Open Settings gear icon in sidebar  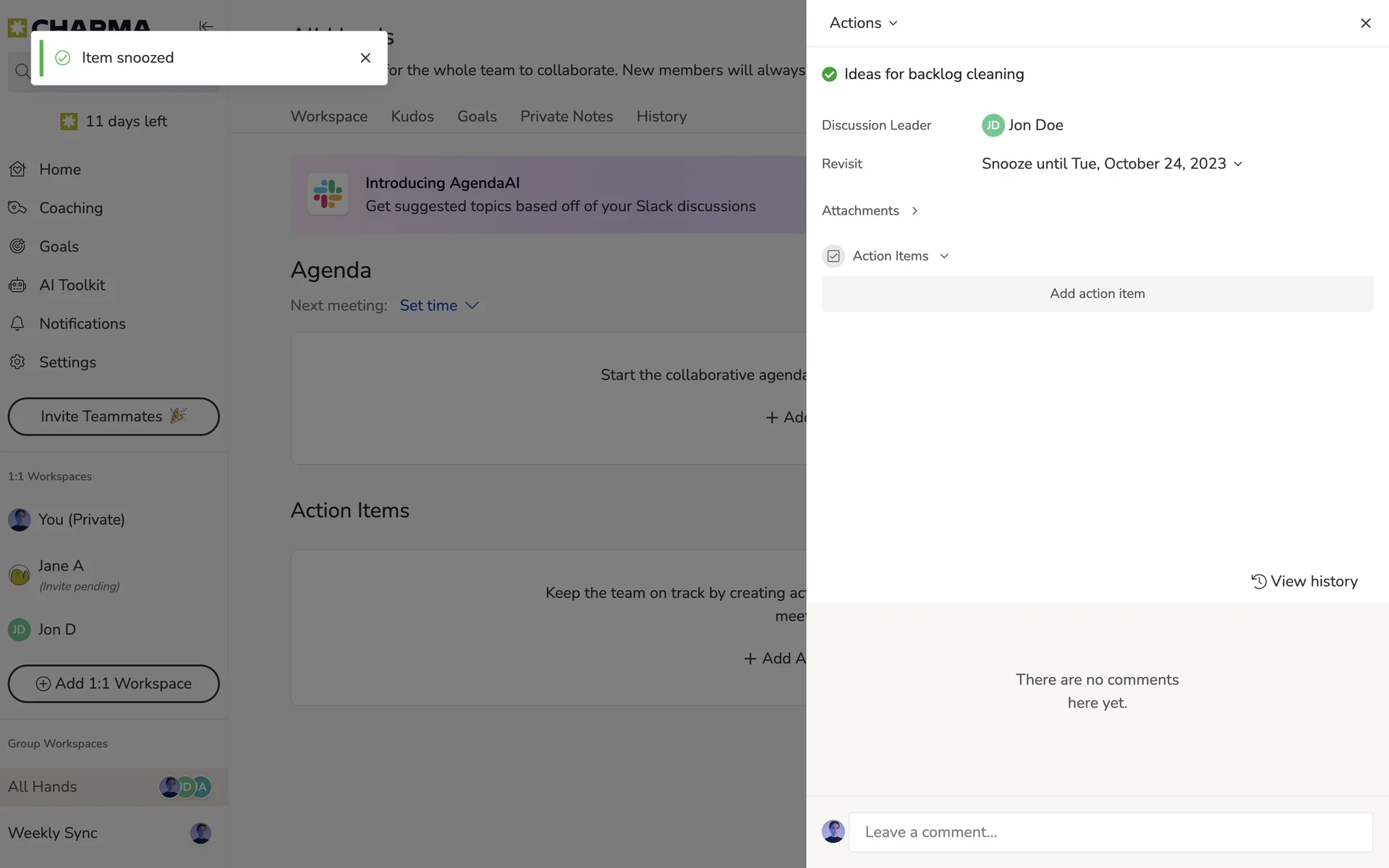tap(17, 362)
